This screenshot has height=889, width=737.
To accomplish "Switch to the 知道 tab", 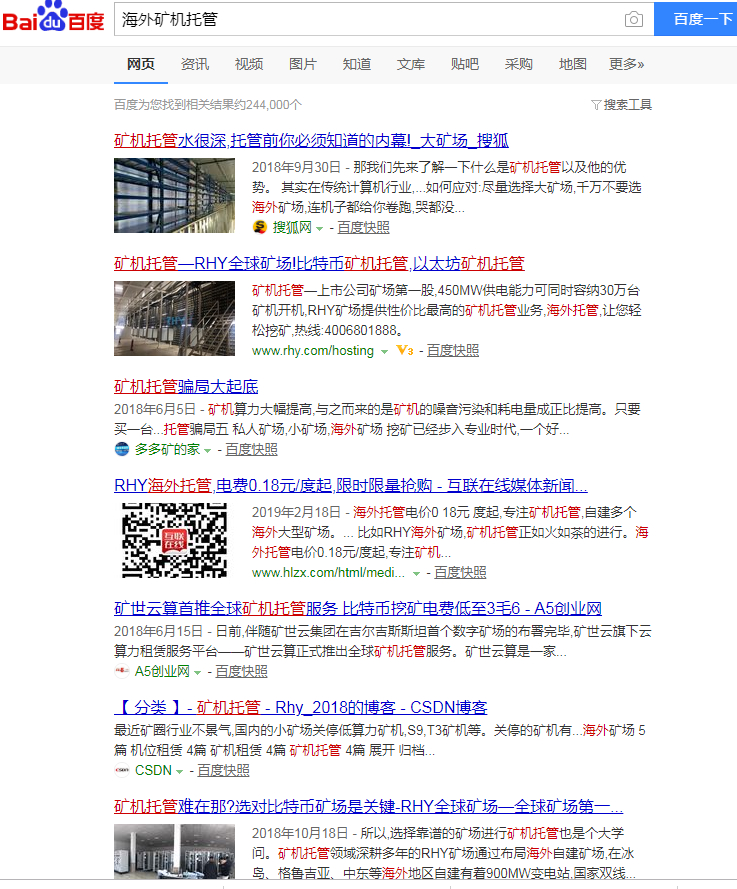I will point(357,64).
